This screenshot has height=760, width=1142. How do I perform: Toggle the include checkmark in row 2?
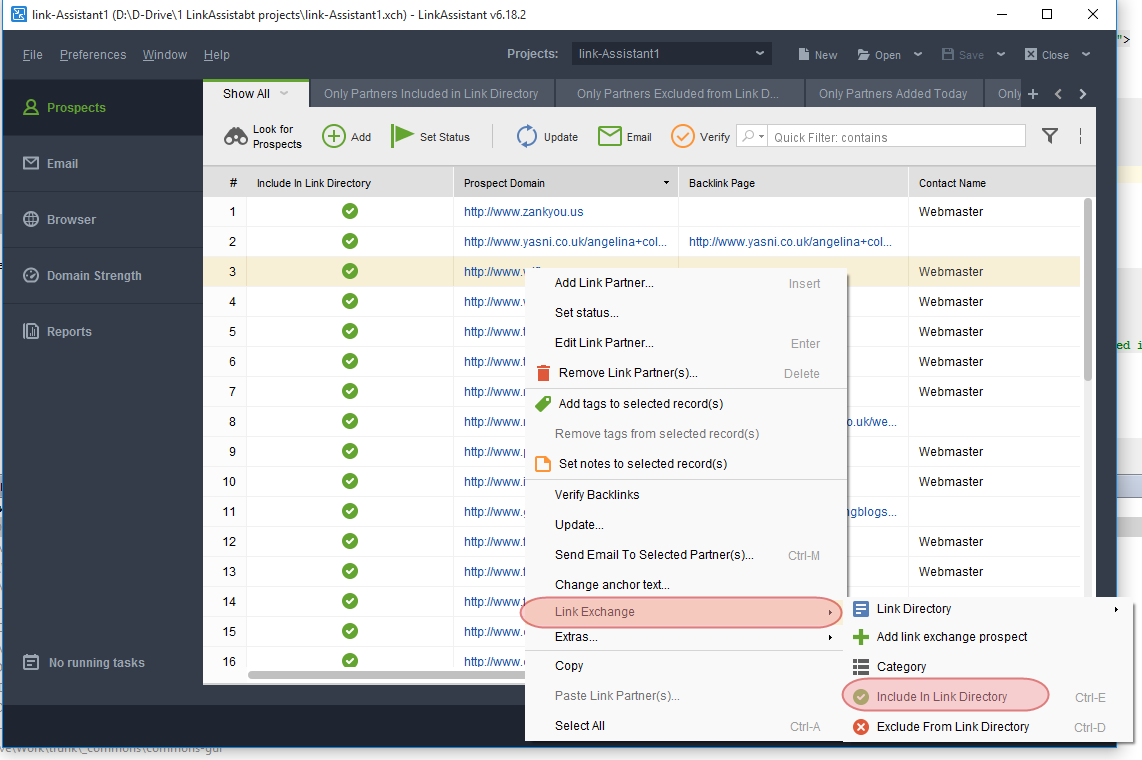(x=350, y=241)
